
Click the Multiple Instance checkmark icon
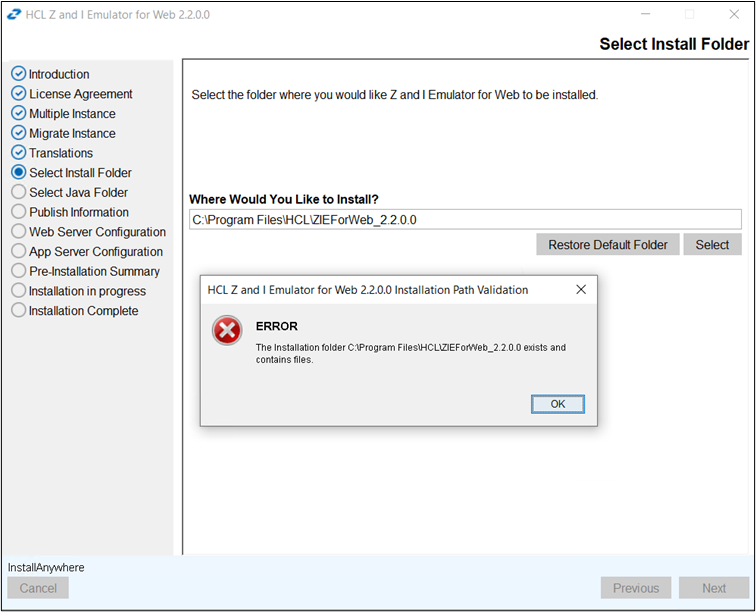click(18, 114)
